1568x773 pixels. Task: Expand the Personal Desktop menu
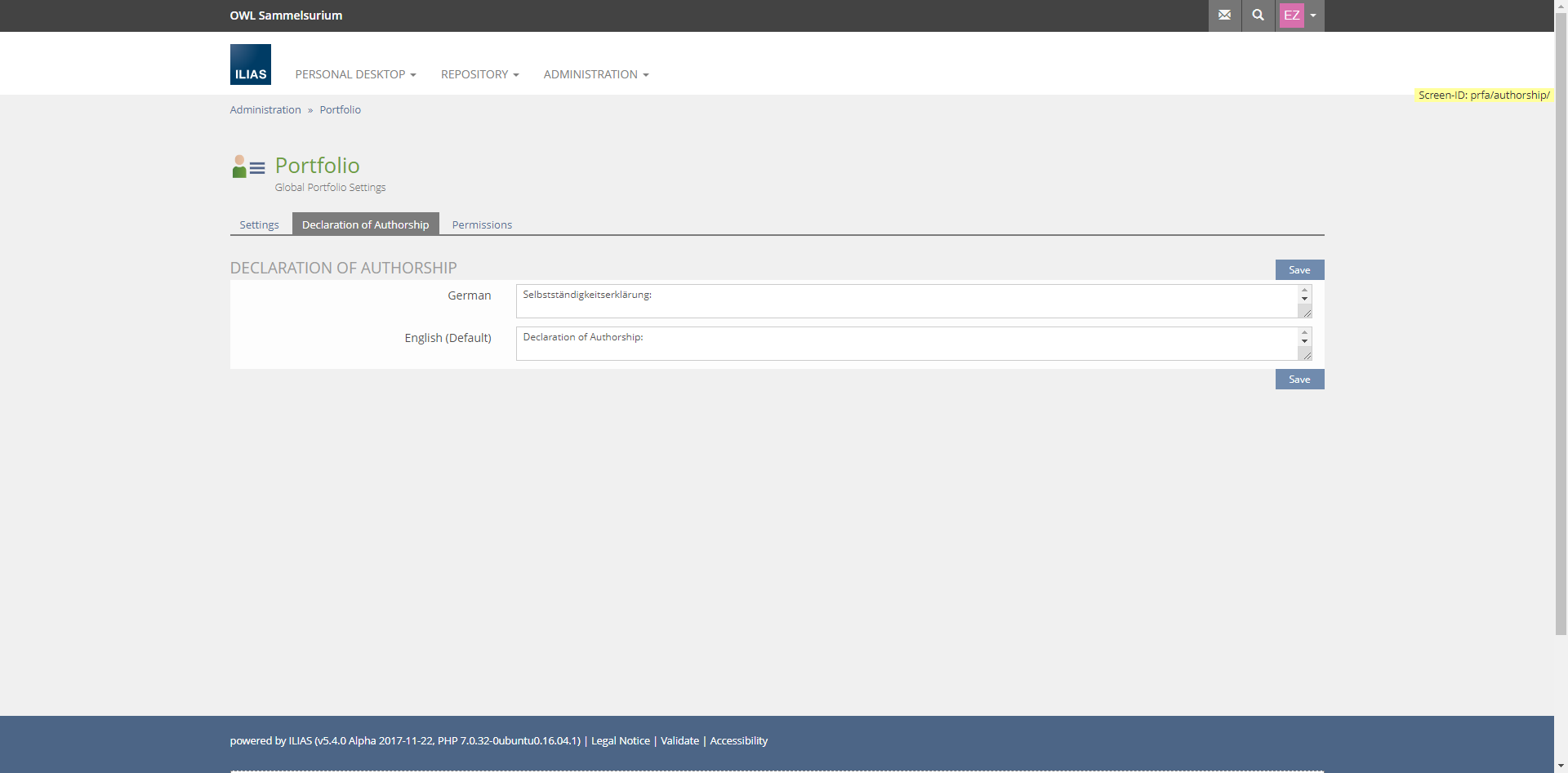[x=355, y=74]
